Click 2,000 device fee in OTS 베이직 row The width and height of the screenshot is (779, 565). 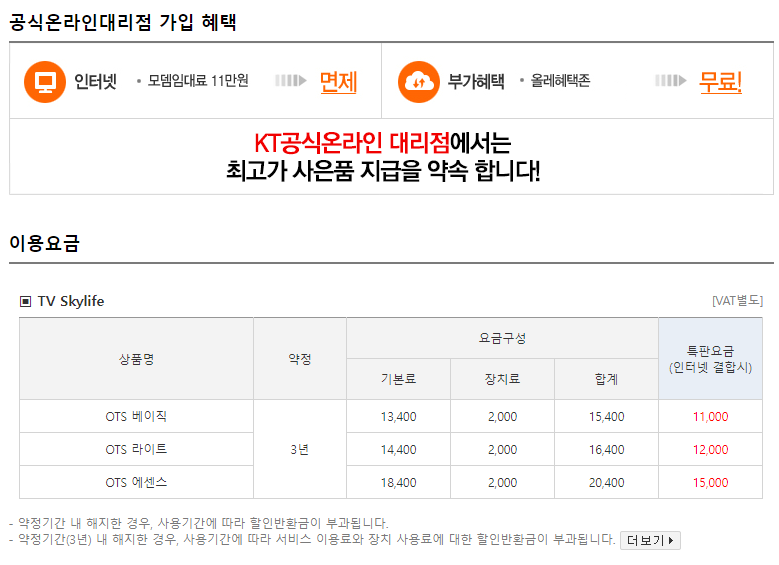(502, 416)
